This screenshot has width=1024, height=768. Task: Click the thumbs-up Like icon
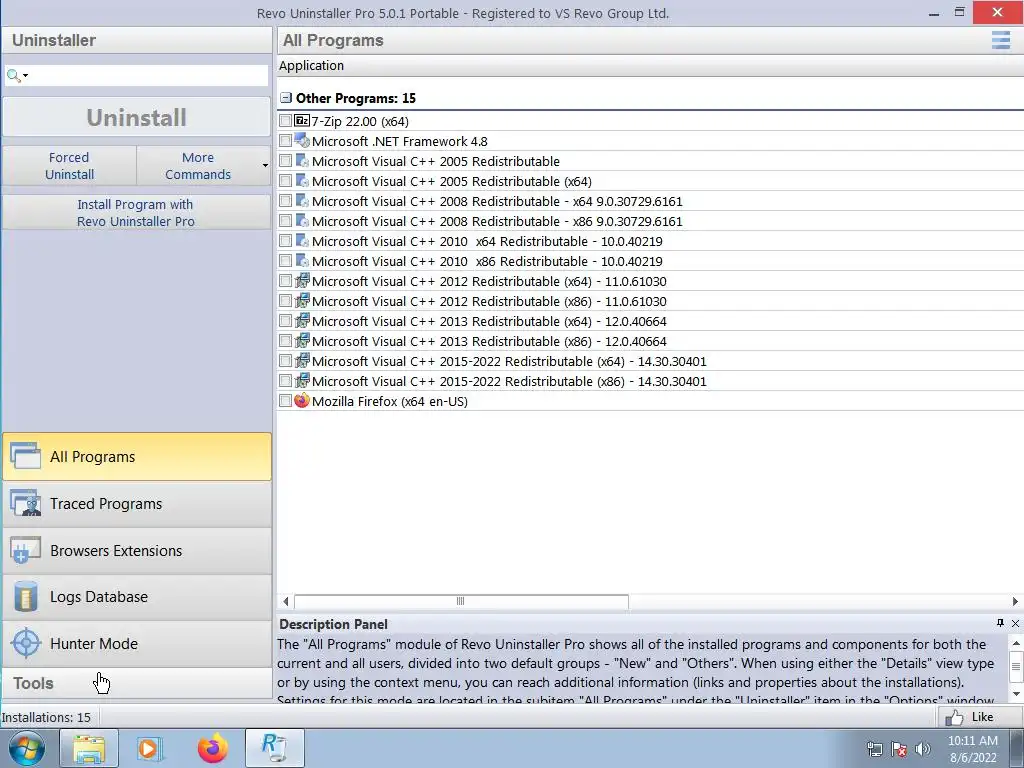(954, 717)
